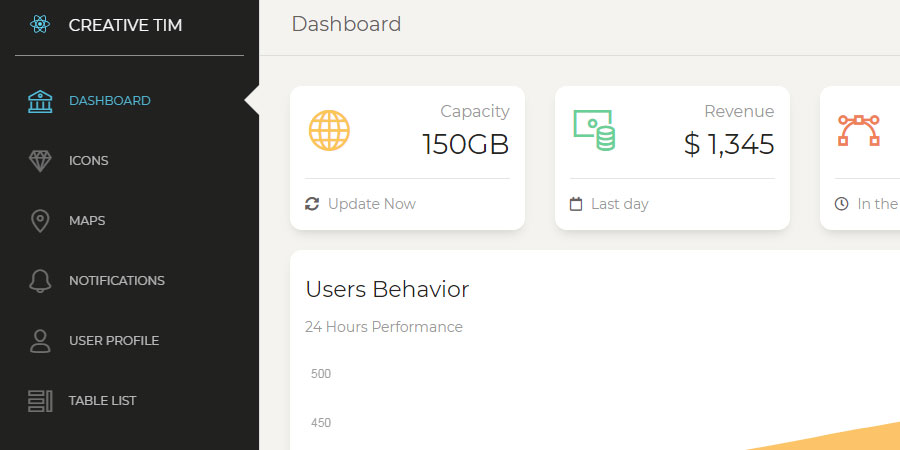900x450 pixels.
Task: Click Update Now on Capacity card
Action: tap(371, 204)
